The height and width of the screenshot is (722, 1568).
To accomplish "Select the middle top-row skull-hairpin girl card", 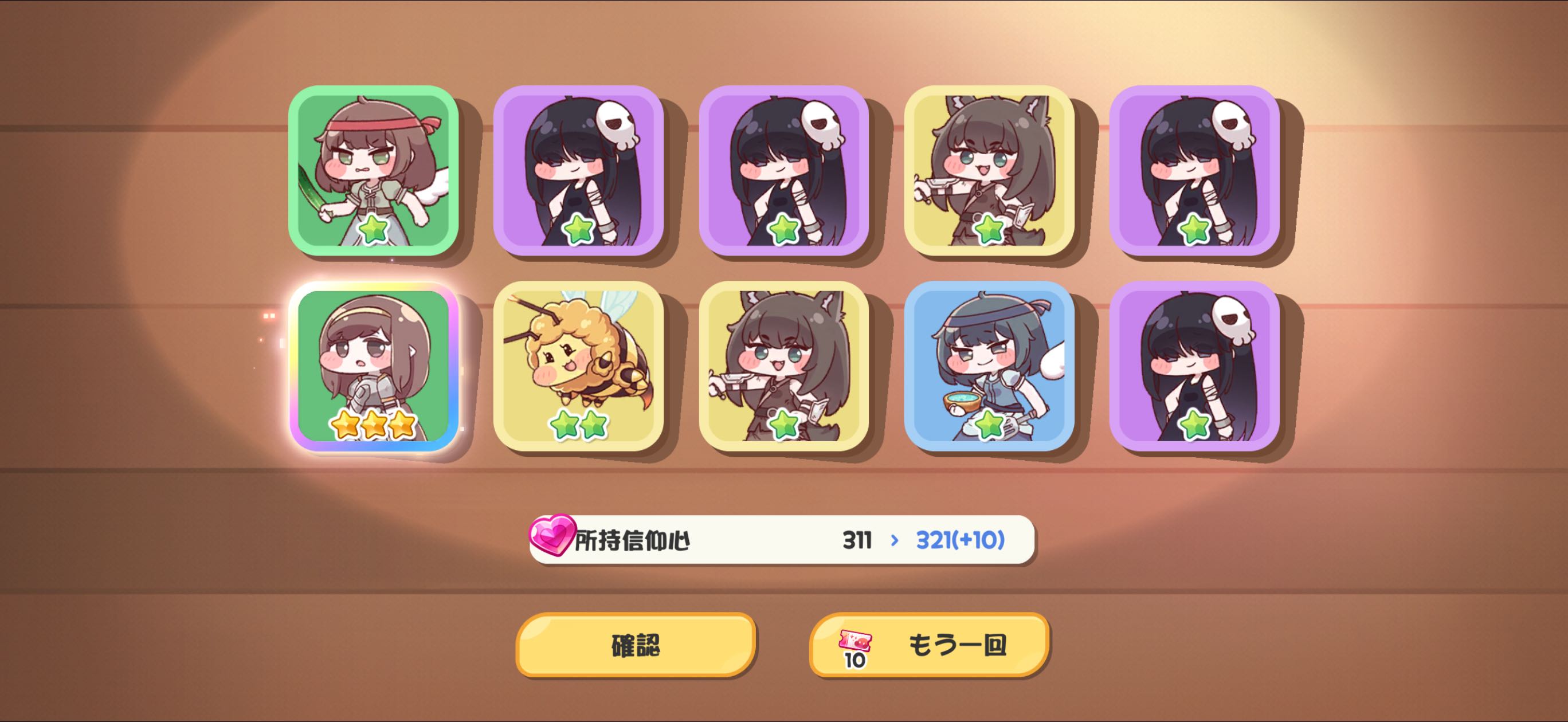I will 784,170.
